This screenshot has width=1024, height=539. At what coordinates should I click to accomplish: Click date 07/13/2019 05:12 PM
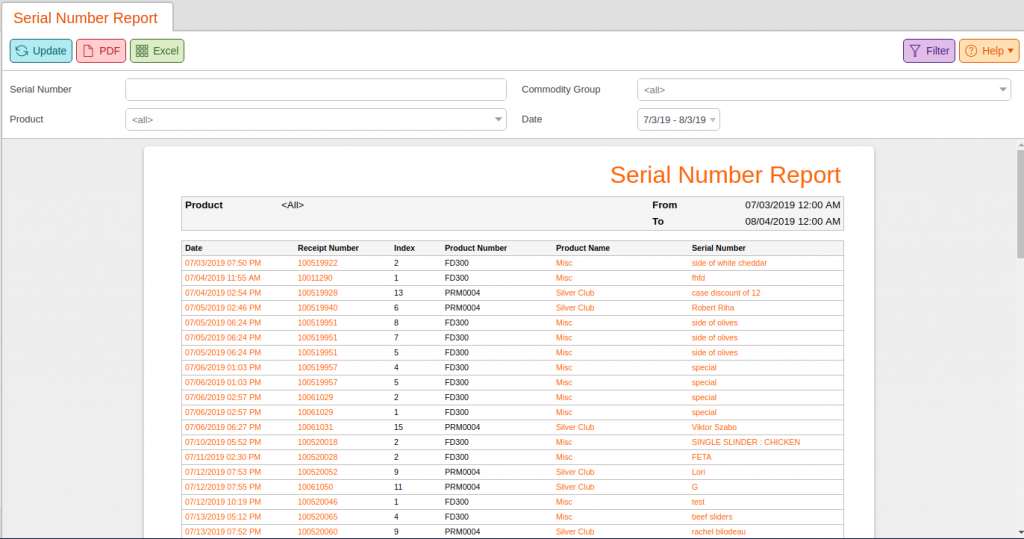click(223, 517)
